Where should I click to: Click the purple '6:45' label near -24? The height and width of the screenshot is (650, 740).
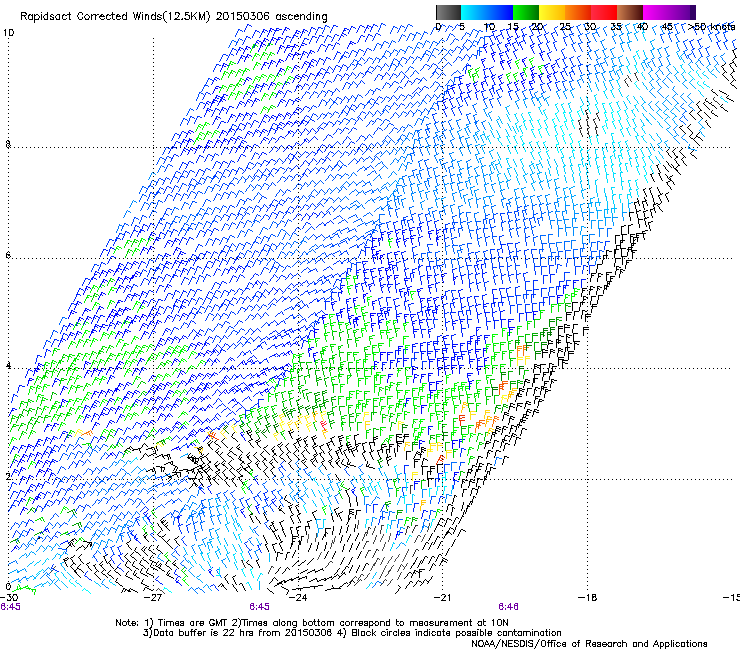click(x=260, y=607)
